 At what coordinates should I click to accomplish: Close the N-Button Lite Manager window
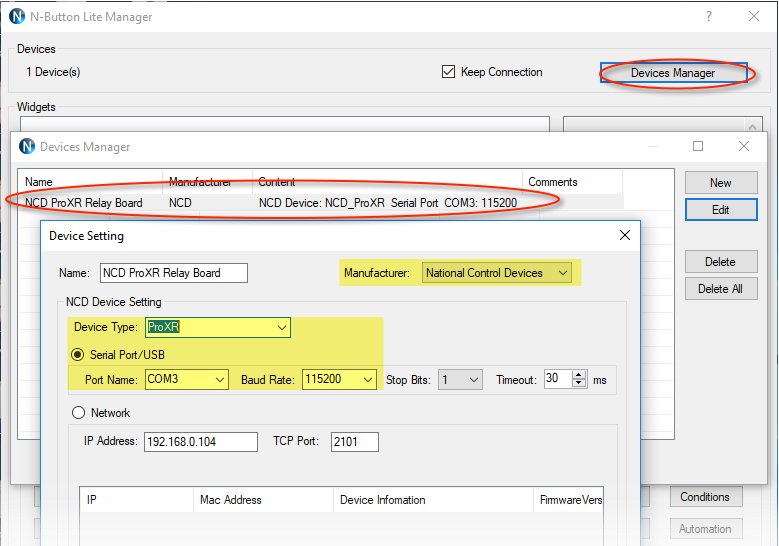(754, 16)
